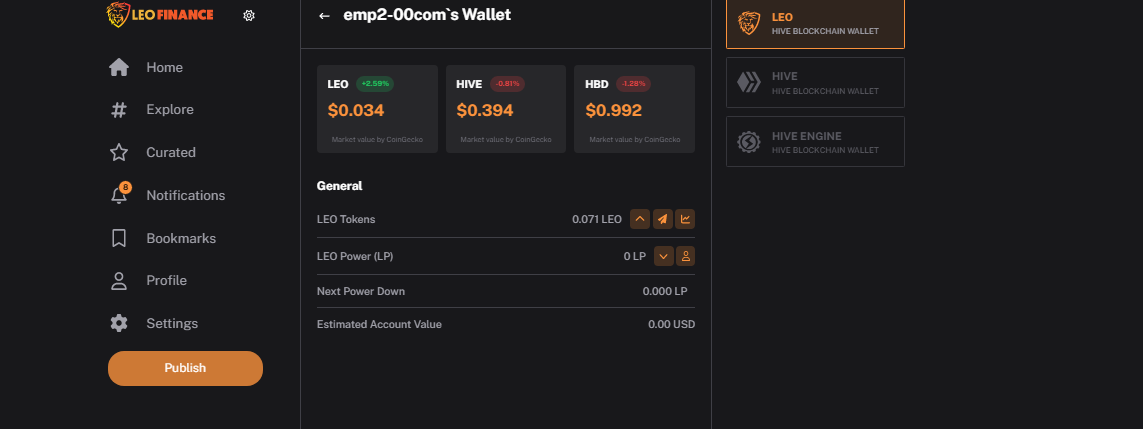The width and height of the screenshot is (1143, 429).
Task: Click the +2.59% LEO change badge
Action: click(375, 84)
